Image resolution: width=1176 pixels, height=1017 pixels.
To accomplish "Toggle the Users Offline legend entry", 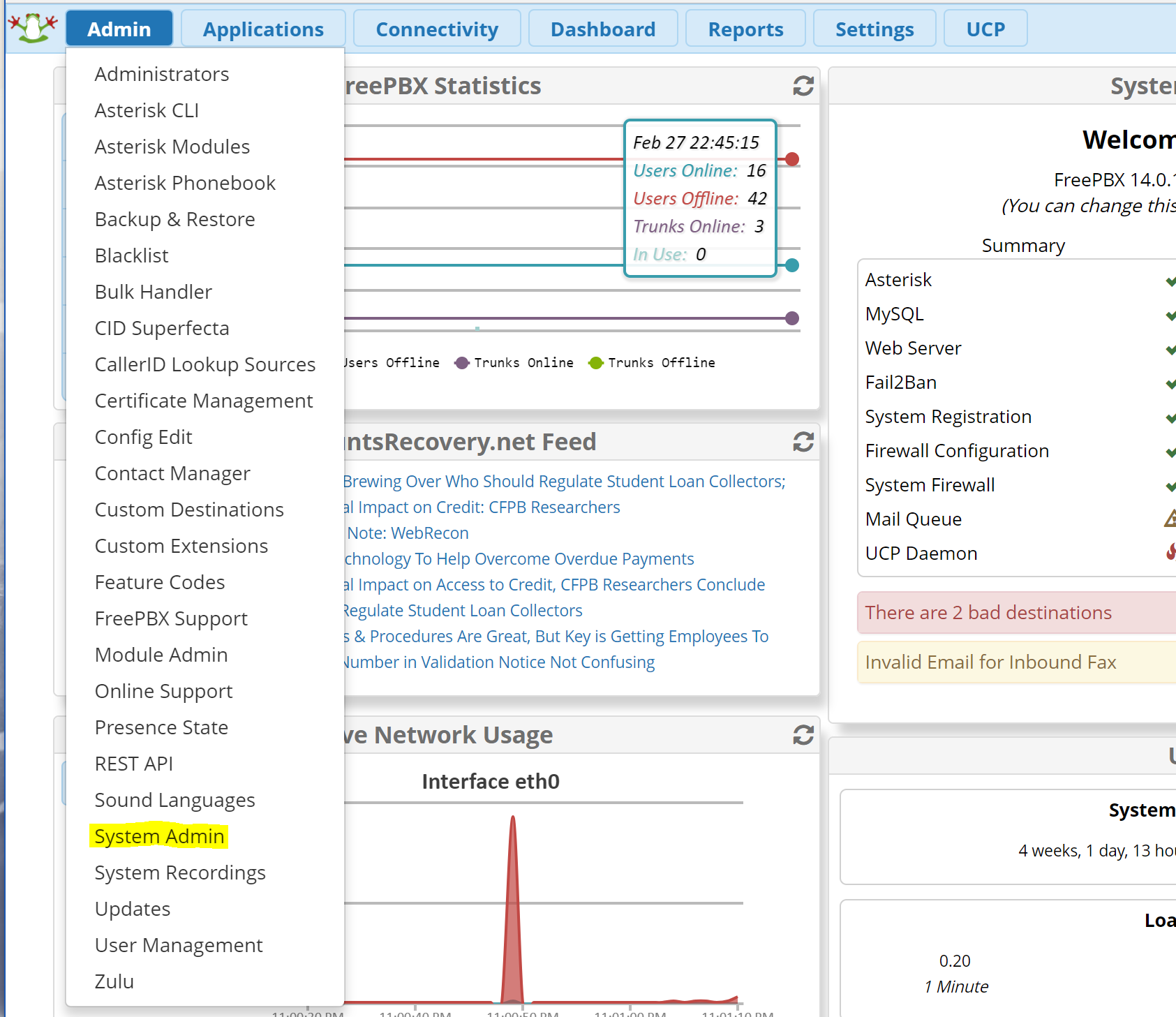I will 392,363.
